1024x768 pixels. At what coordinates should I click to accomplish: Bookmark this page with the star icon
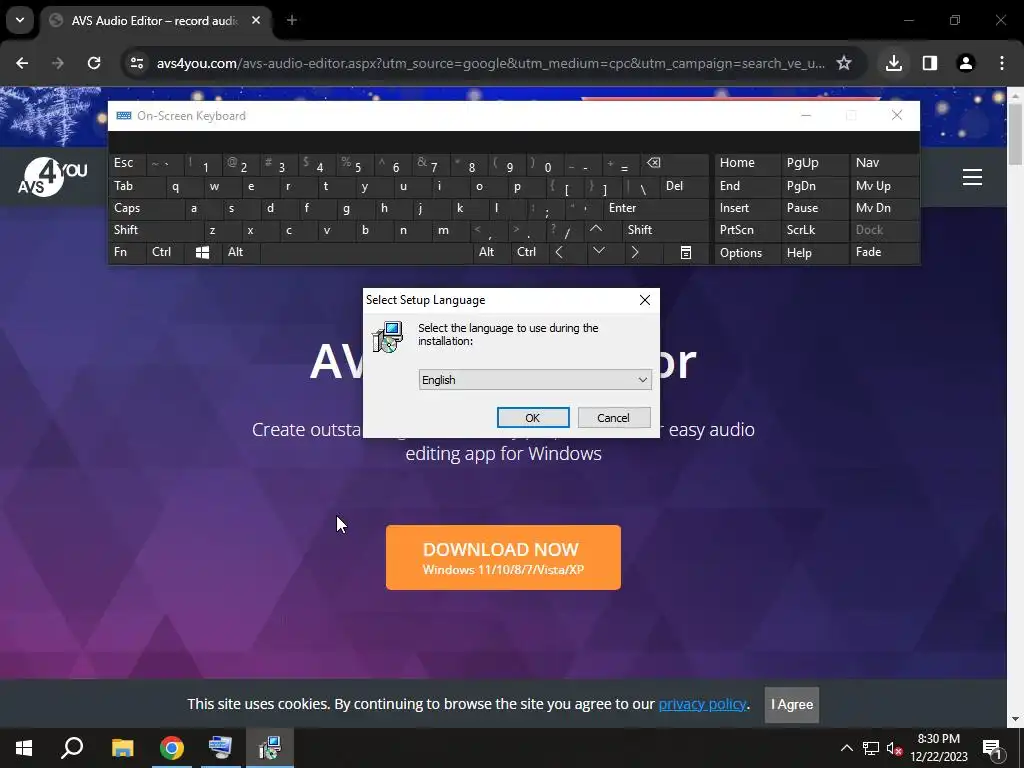tap(844, 63)
